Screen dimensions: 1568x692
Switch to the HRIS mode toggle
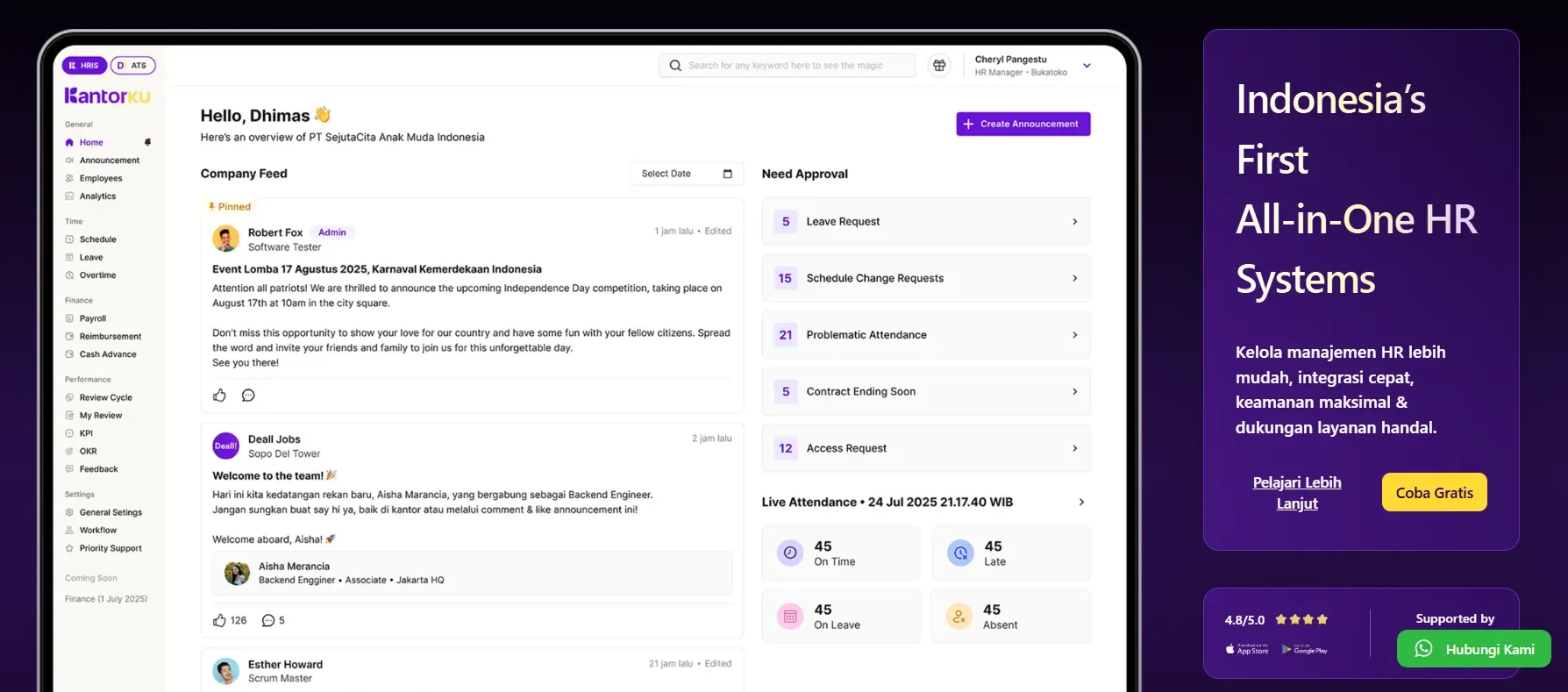pyautogui.click(x=84, y=66)
